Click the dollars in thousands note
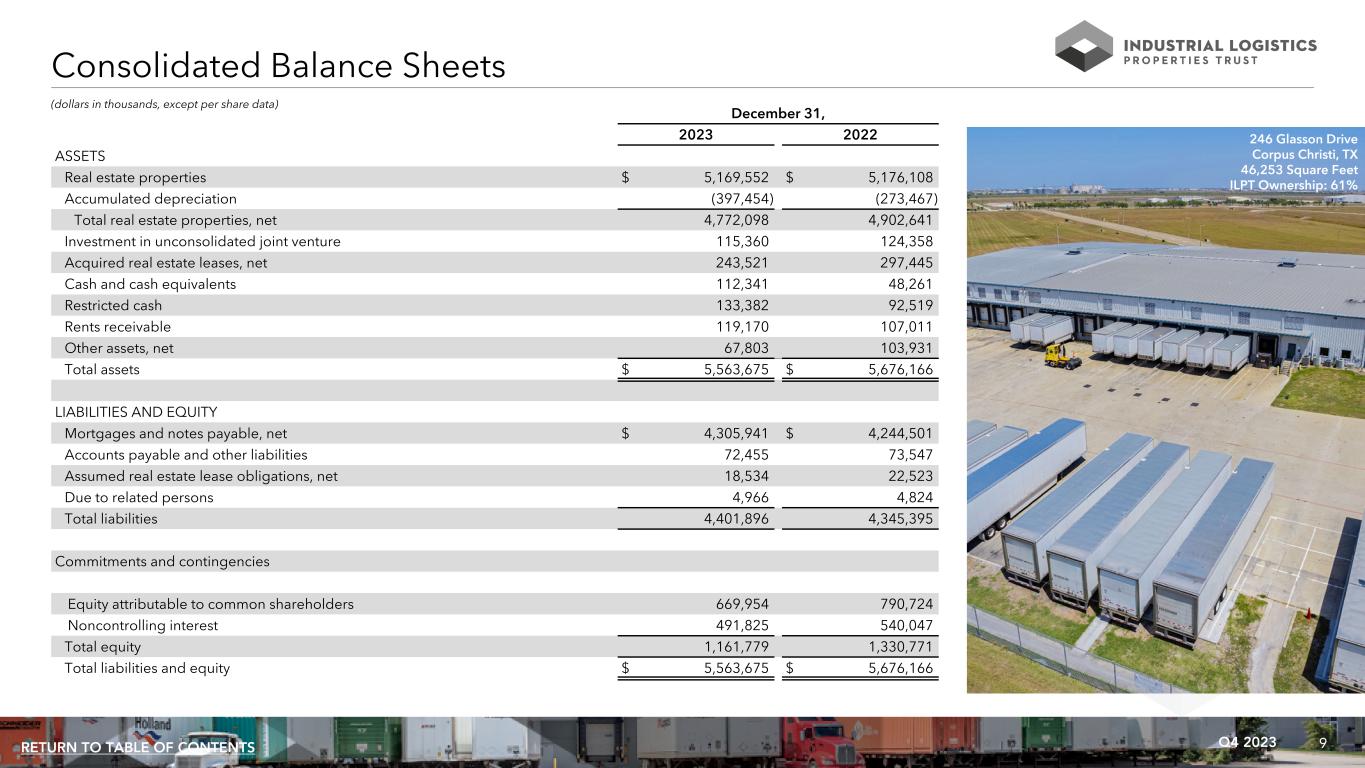The width and height of the screenshot is (1365, 768). (165, 105)
